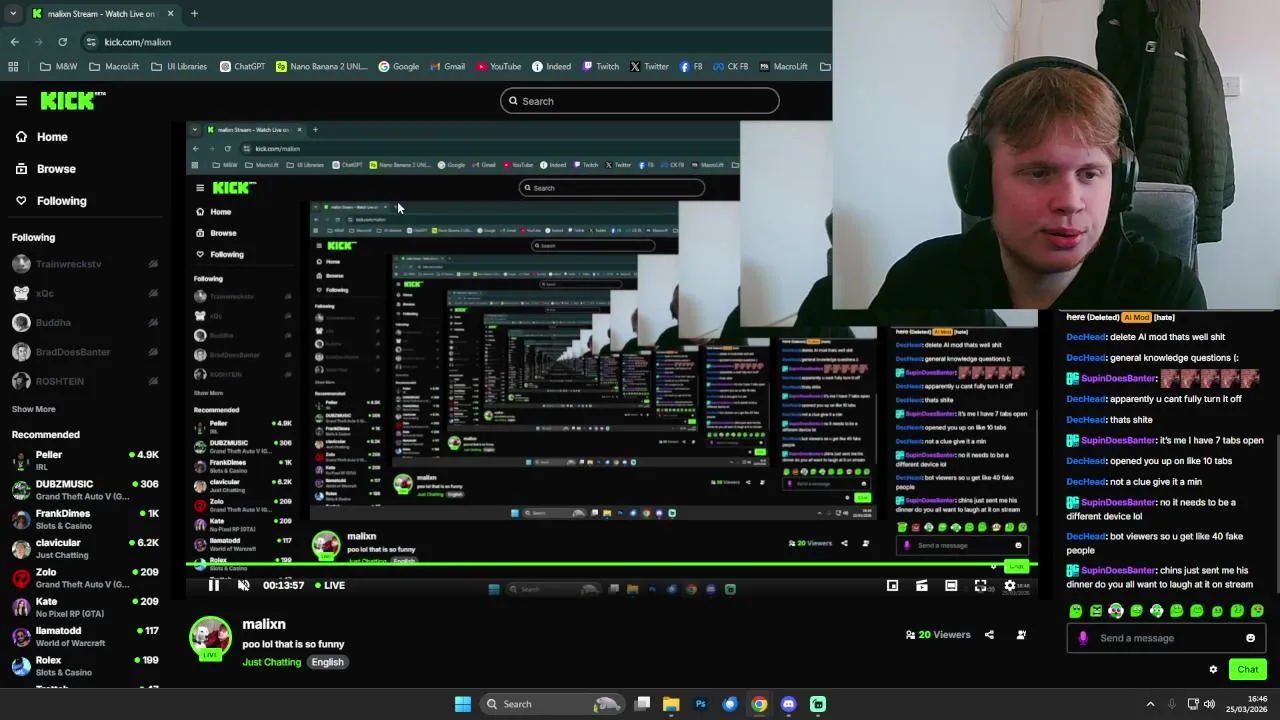The image size is (1280, 720).
Task: Focus the Kick Search box
Action: (x=640, y=101)
